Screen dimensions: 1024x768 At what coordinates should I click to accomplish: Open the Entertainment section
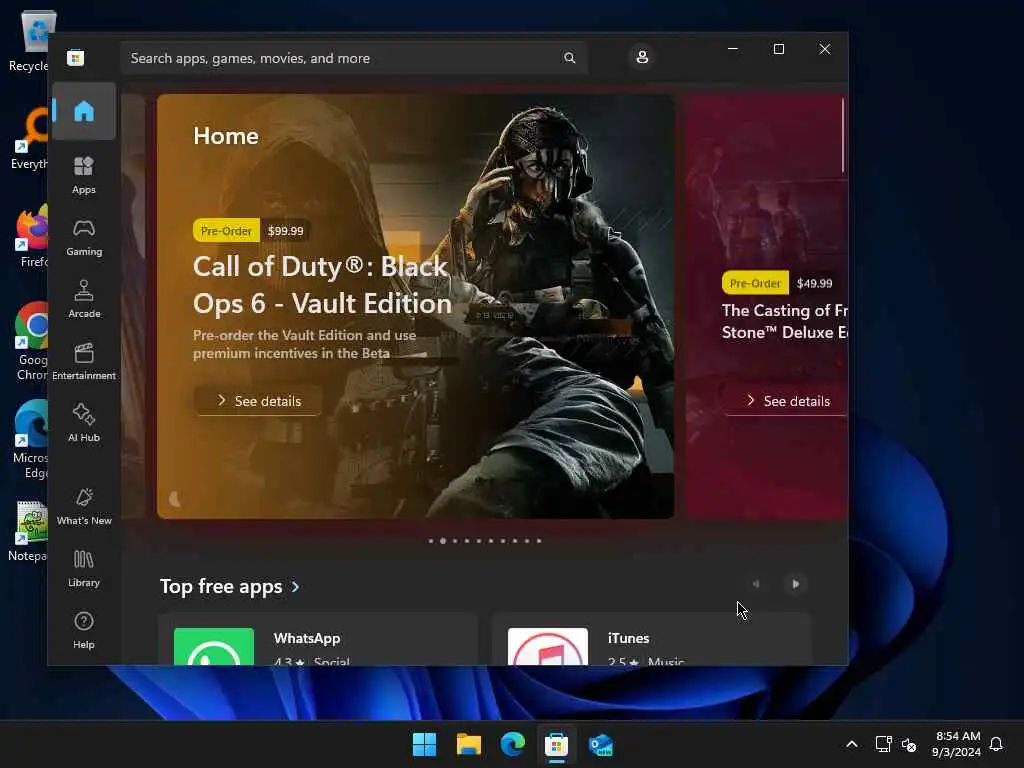coord(84,361)
